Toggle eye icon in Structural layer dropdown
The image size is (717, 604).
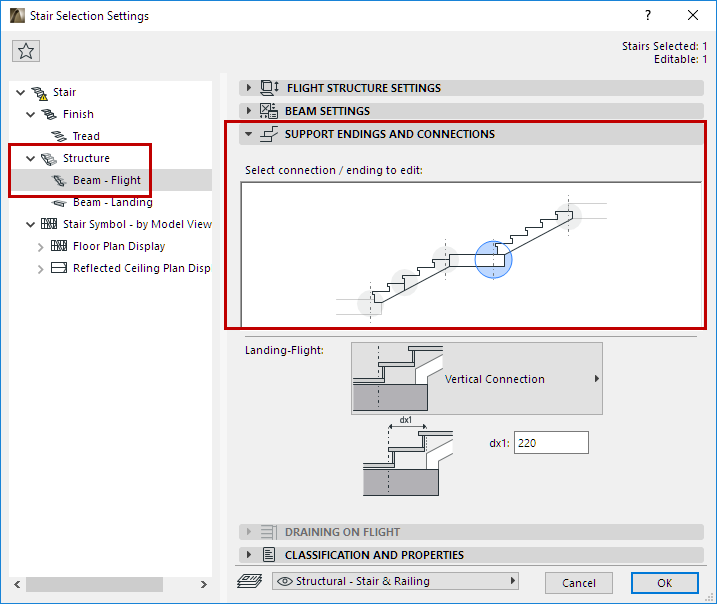[x=285, y=581]
